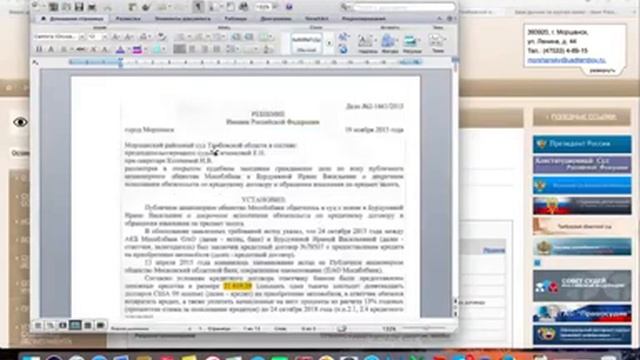Open the Home (Главная) ribbon tab
This screenshot has height=360, width=640.
click(72, 18)
